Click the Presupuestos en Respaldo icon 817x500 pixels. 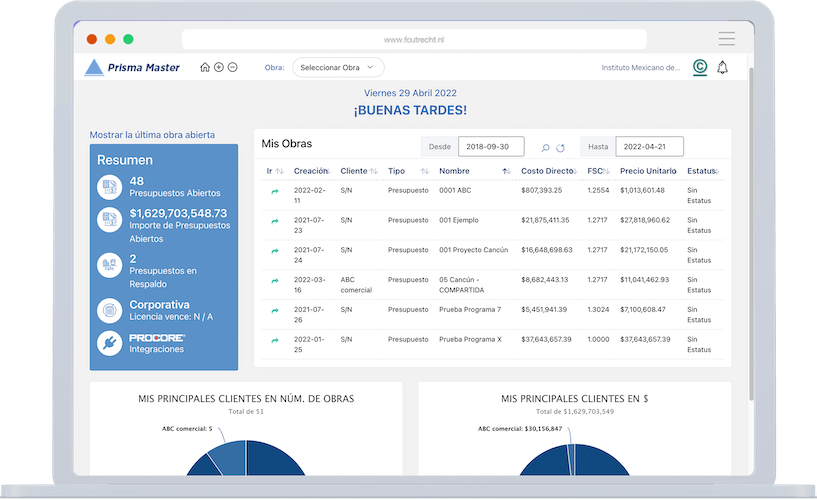pyautogui.click(x=109, y=265)
